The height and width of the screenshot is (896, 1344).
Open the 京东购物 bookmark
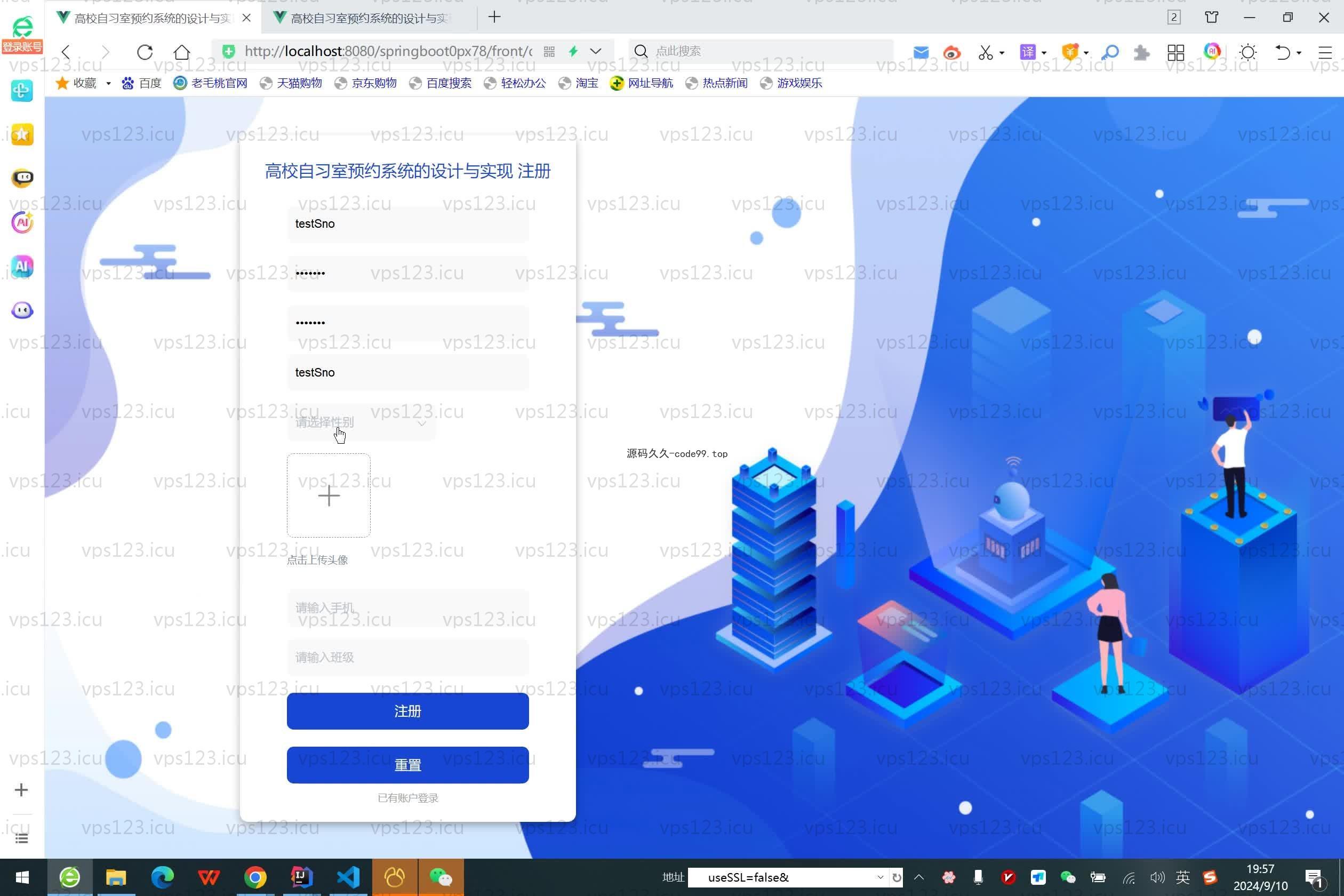point(366,83)
